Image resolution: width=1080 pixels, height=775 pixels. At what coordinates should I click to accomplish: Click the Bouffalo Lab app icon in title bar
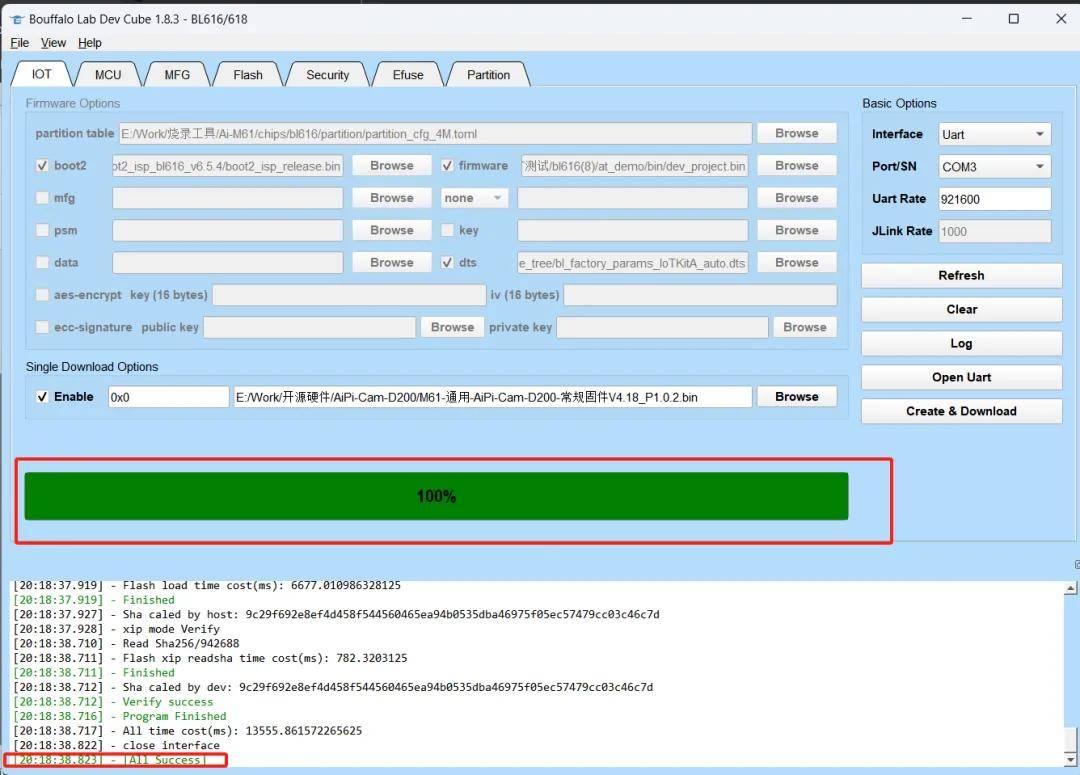click(17, 19)
